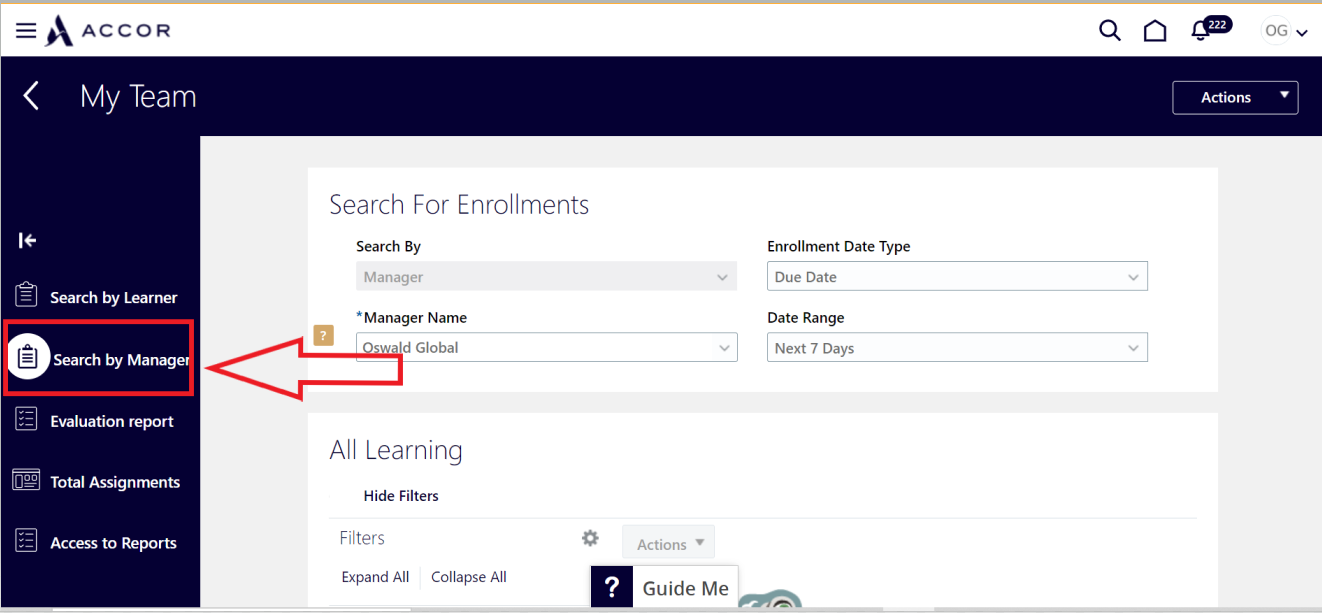This screenshot has width=1322, height=613.
Task: Open the Date Range dropdown
Action: coord(957,348)
